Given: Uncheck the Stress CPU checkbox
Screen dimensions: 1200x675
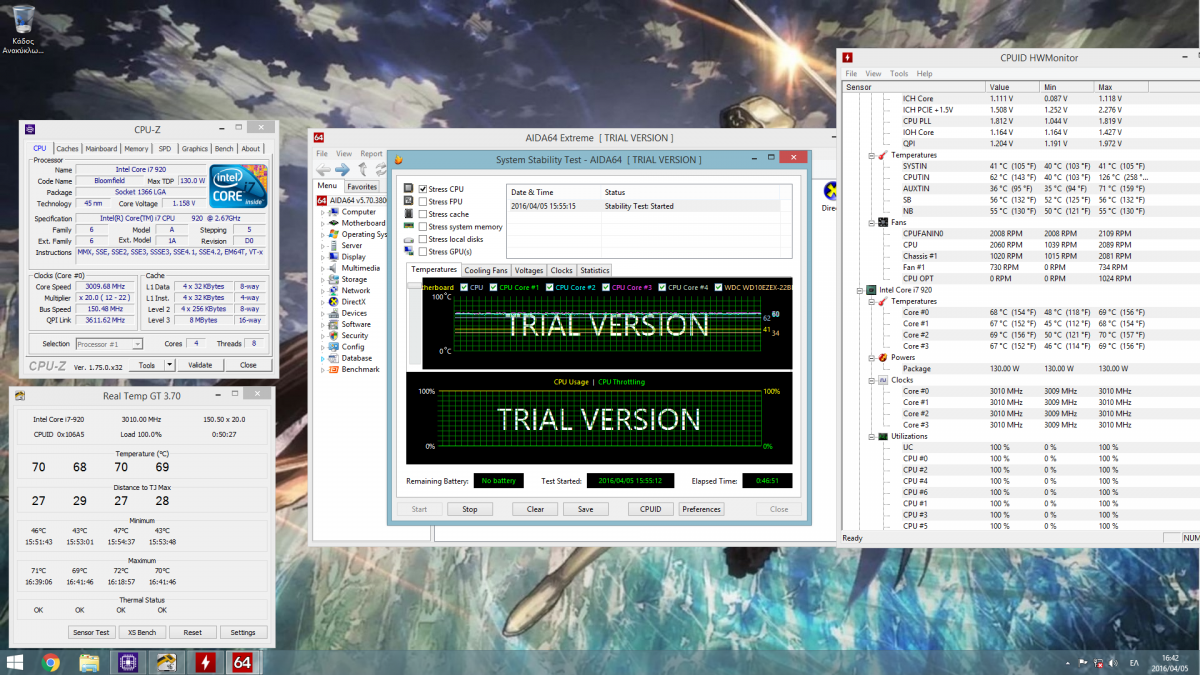Looking at the screenshot, I should (x=423, y=189).
